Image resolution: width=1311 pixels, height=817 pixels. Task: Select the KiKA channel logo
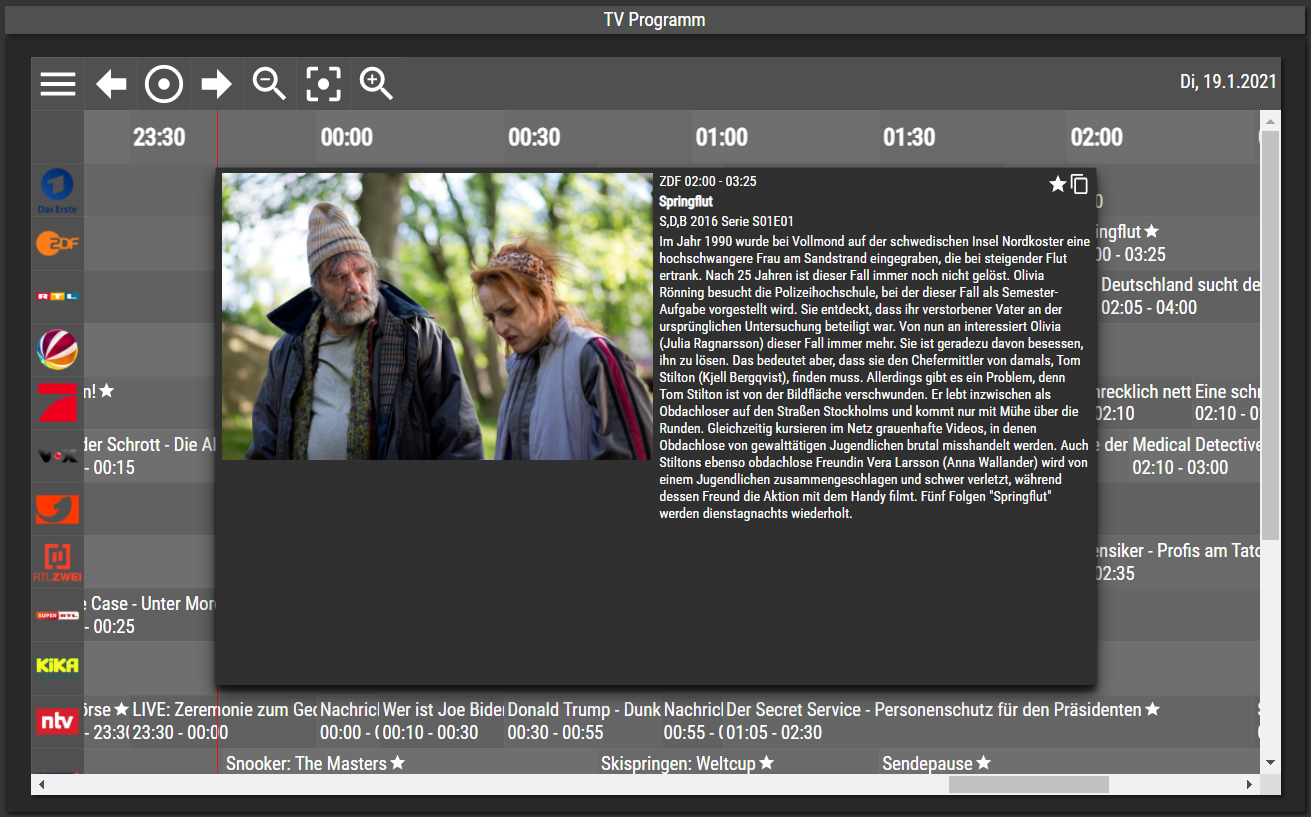[x=57, y=666]
